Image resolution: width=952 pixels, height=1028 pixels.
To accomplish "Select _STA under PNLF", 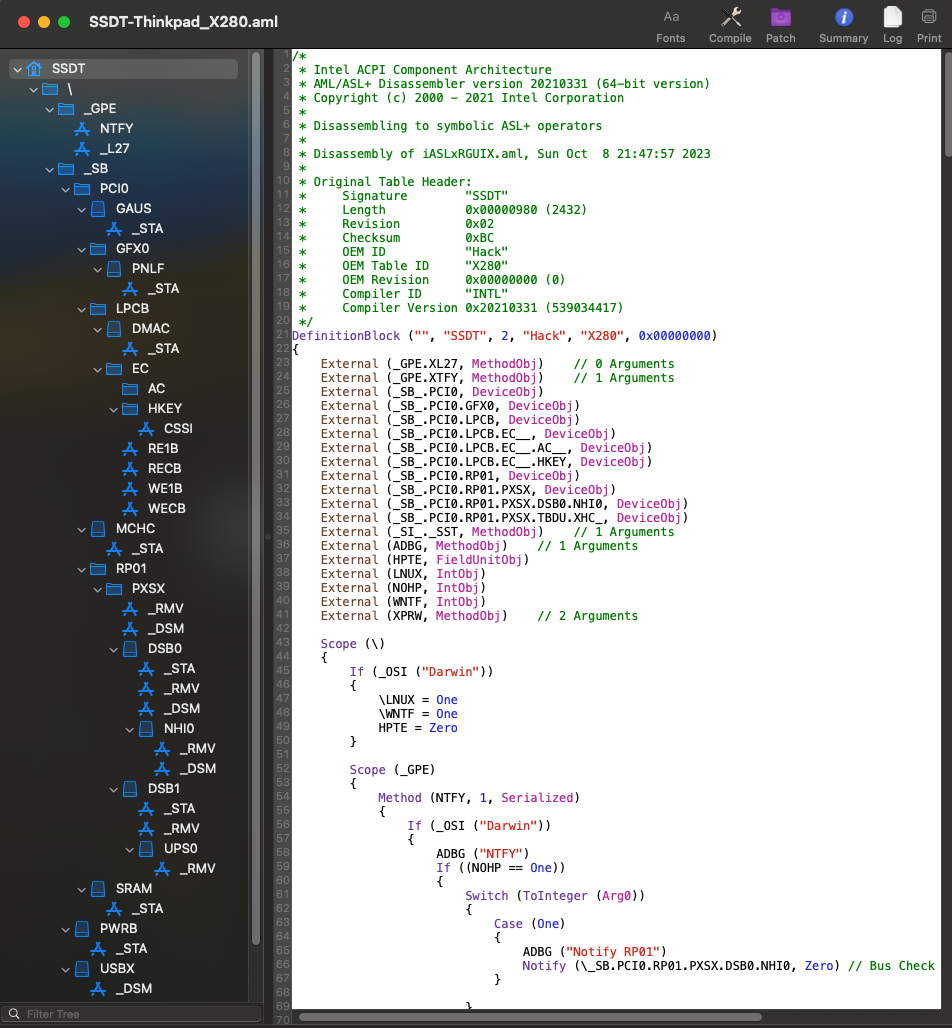I will tap(163, 288).
